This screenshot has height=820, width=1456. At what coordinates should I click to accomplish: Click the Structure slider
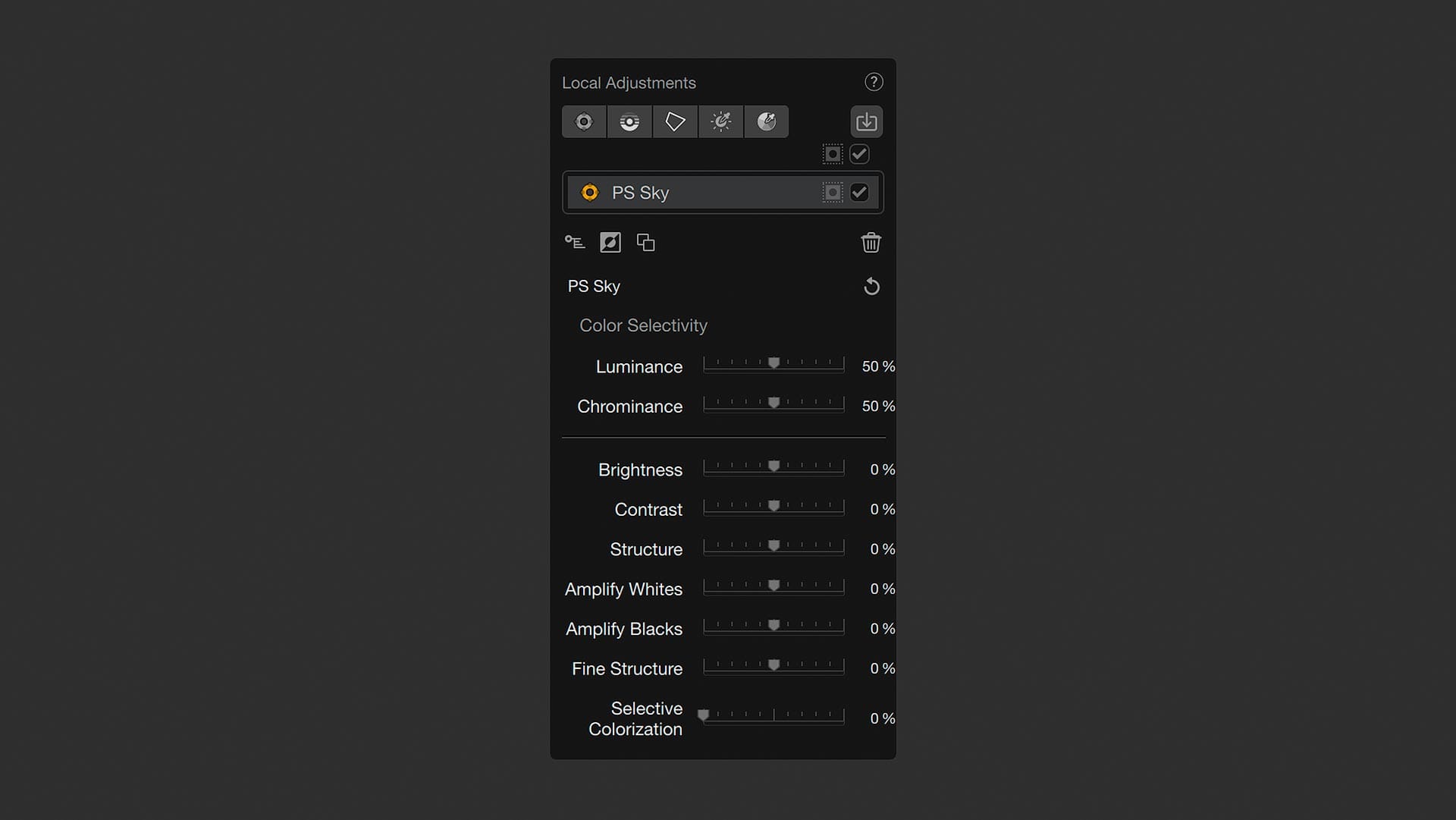pyautogui.click(x=773, y=548)
